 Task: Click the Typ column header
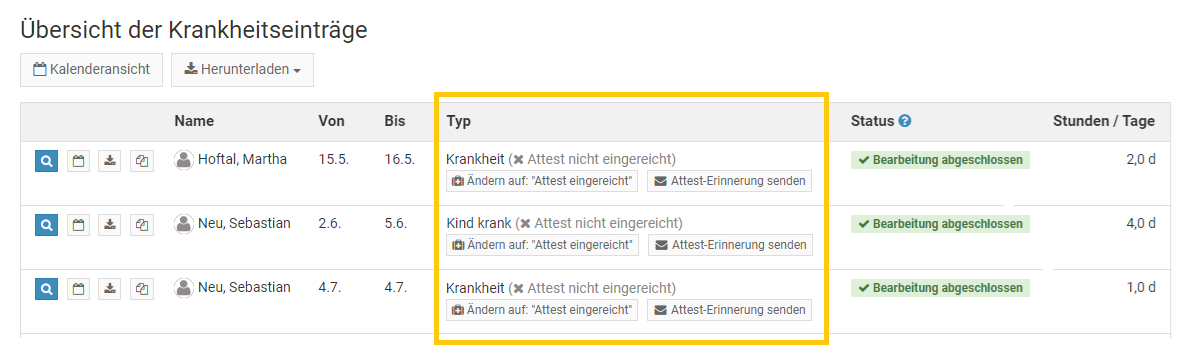(x=459, y=121)
